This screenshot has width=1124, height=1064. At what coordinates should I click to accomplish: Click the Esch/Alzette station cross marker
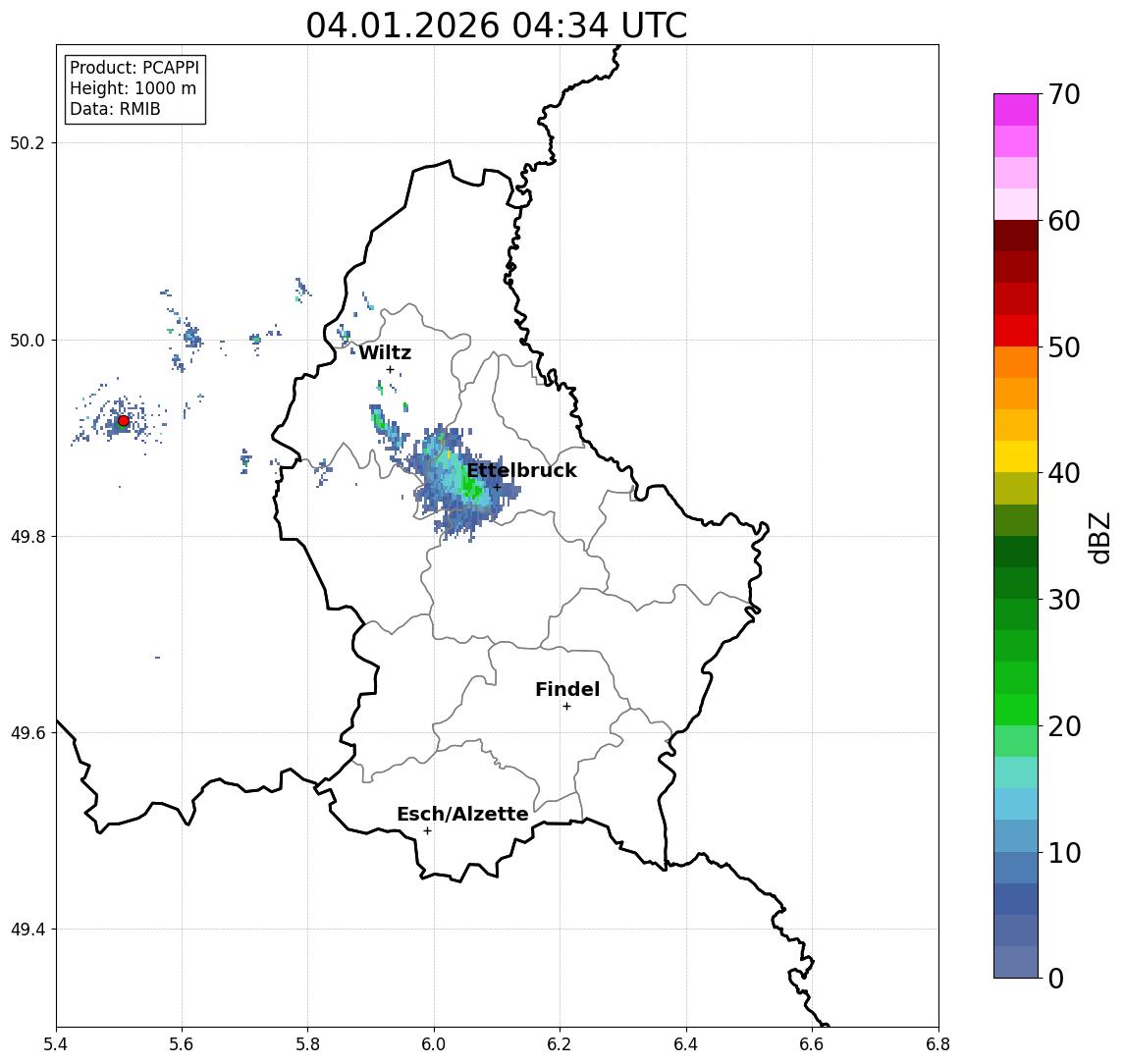[x=427, y=831]
